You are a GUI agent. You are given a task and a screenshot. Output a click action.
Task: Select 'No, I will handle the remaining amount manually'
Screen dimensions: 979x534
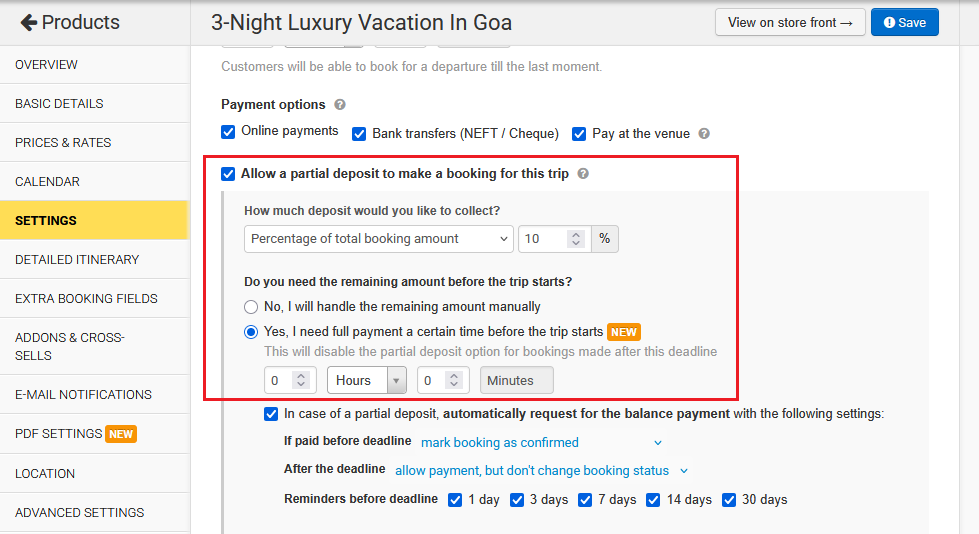point(251,307)
